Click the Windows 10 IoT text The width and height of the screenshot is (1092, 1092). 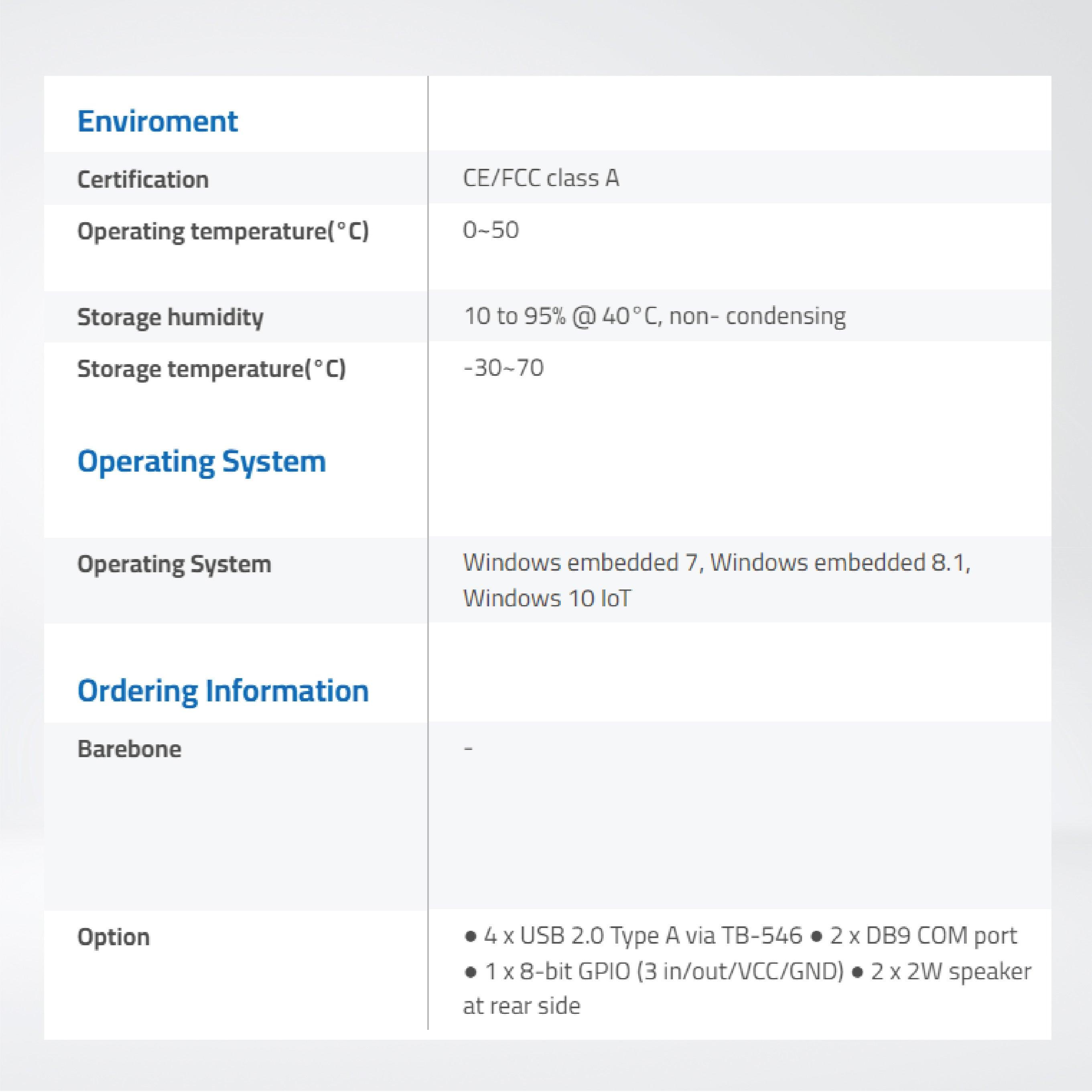coord(547,598)
